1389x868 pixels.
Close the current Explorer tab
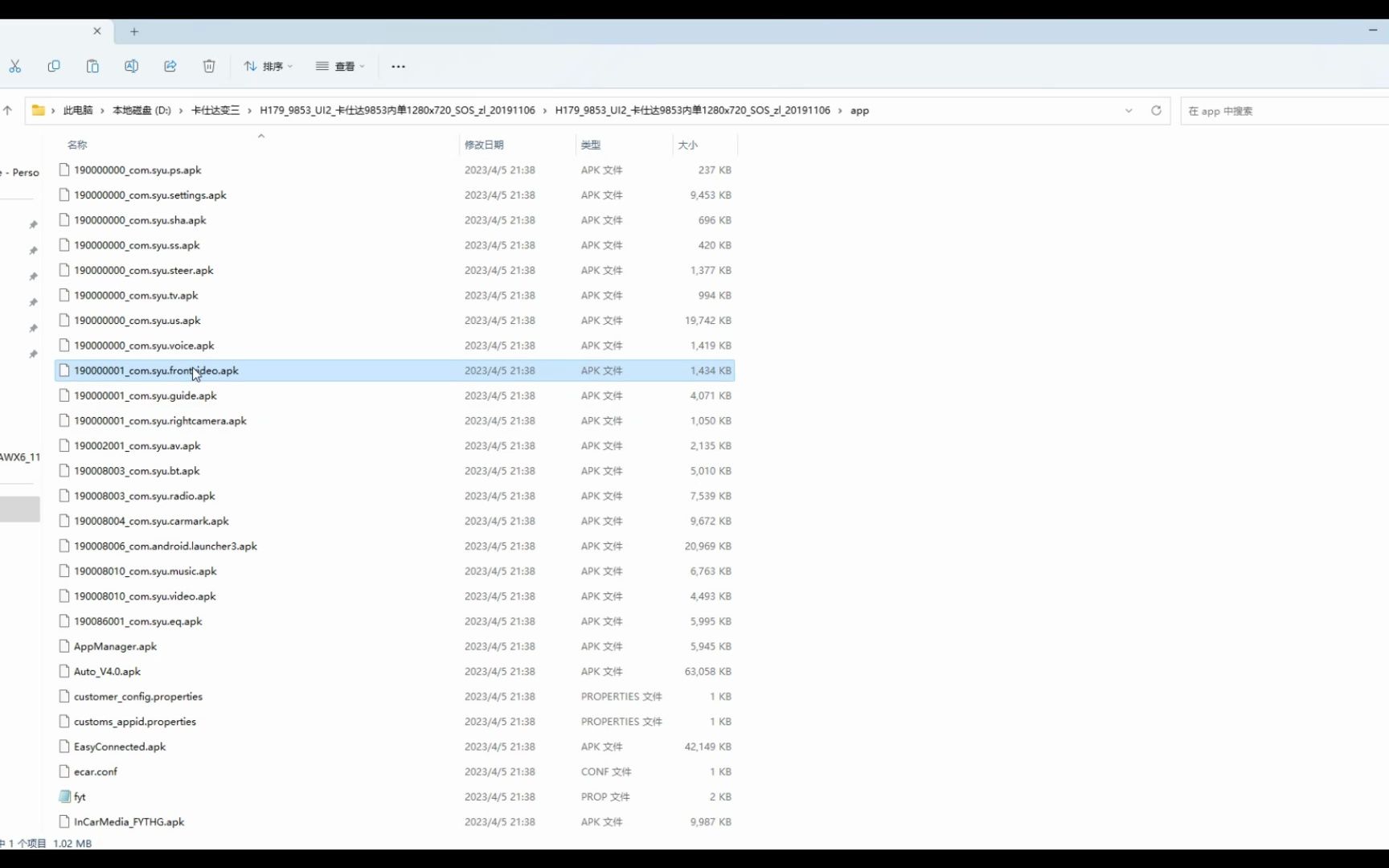pos(97,31)
